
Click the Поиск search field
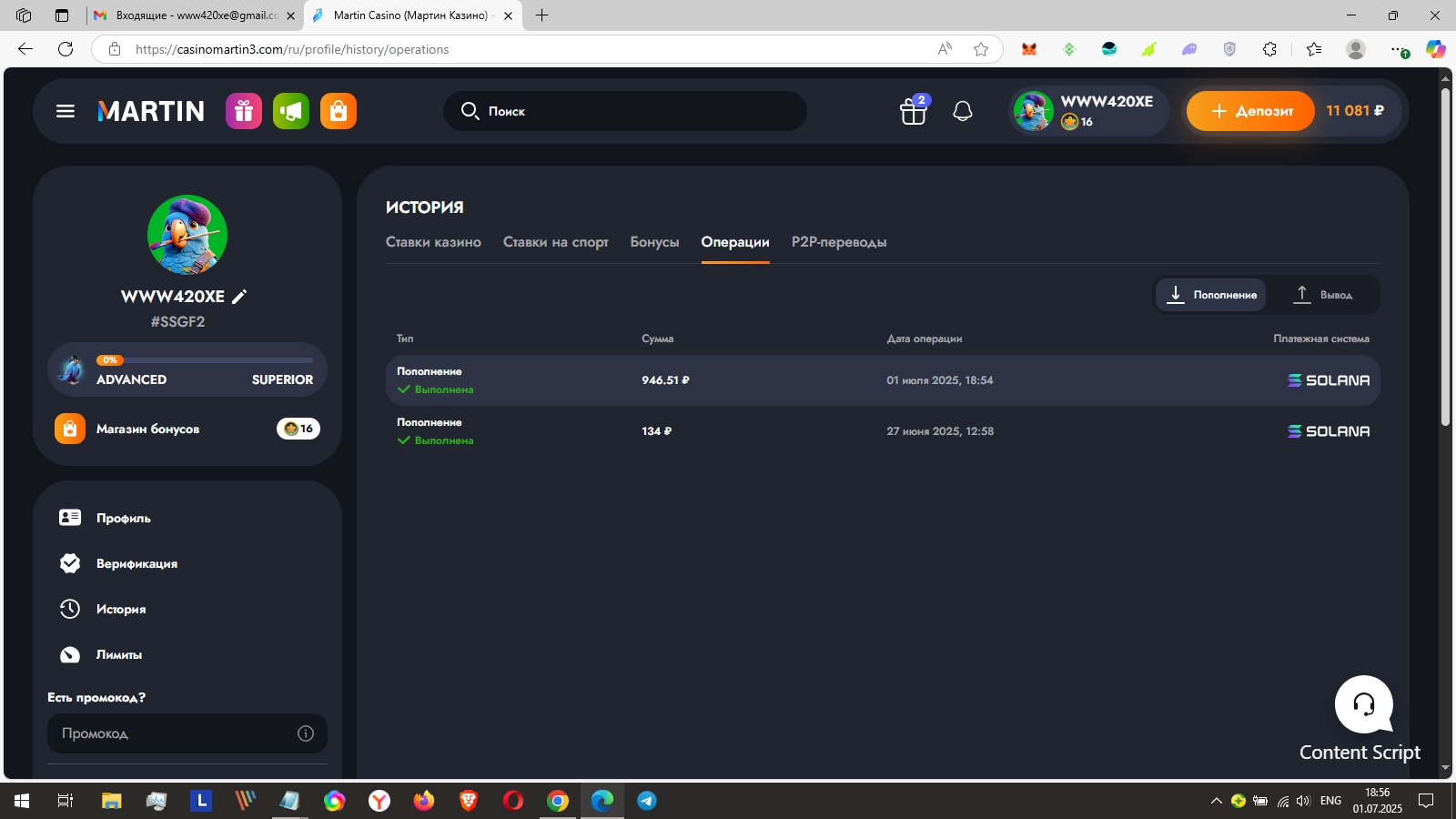coord(625,111)
